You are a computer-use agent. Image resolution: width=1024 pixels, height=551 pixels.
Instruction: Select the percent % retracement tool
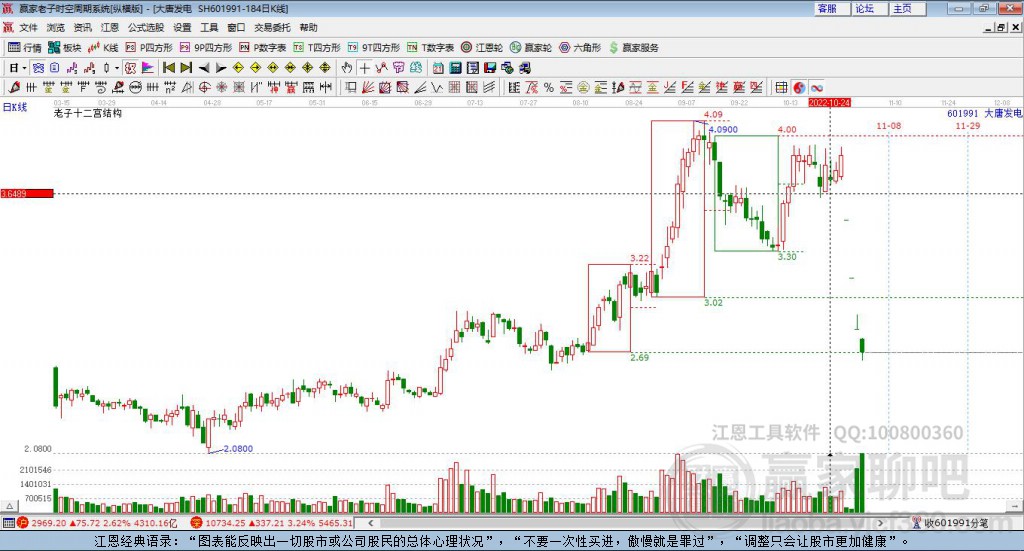pyautogui.click(x=549, y=87)
